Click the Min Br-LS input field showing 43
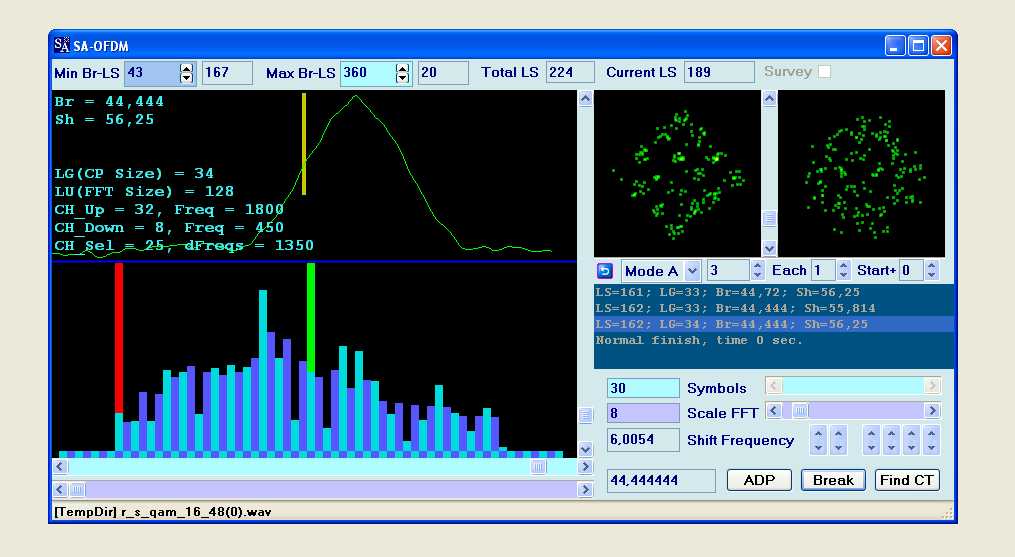 pos(151,73)
